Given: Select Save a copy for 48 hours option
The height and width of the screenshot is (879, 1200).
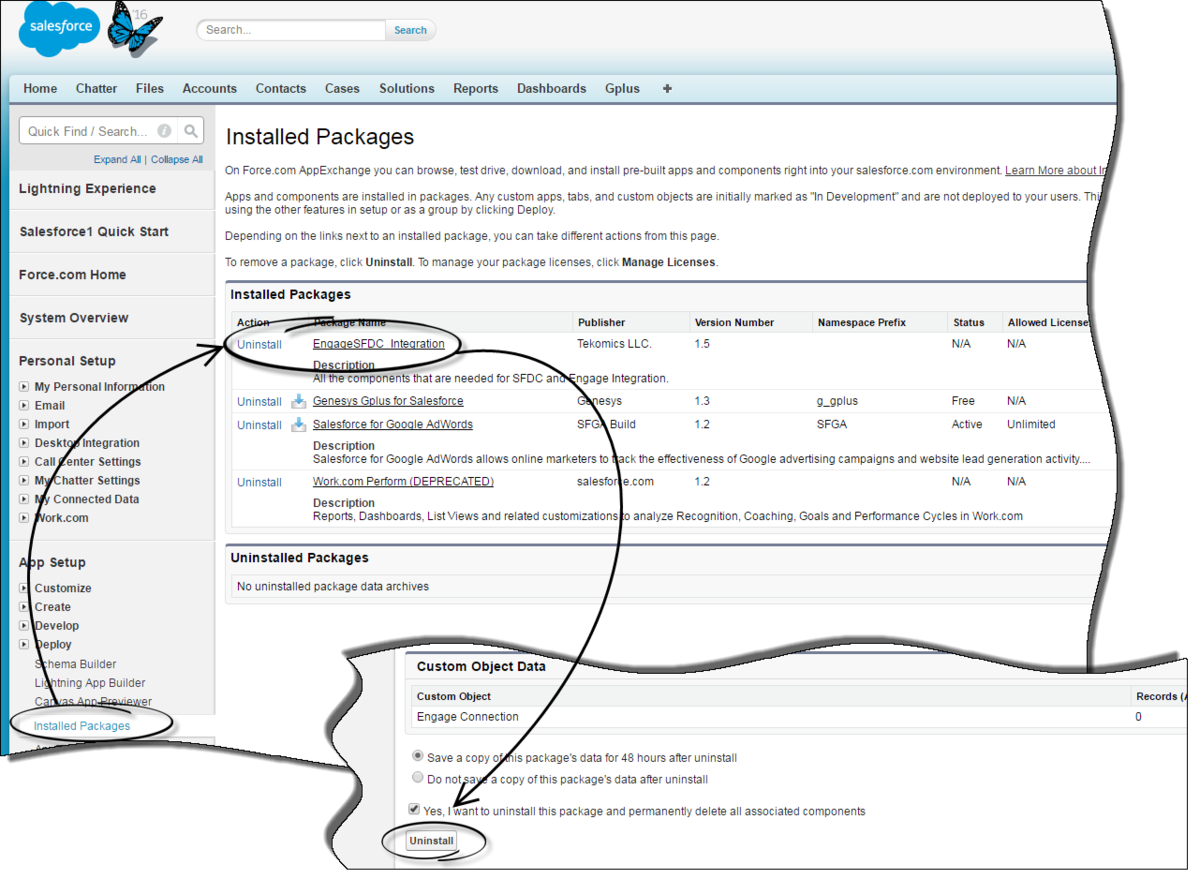Looking at the screenshot, I should [x=418, y=757].
